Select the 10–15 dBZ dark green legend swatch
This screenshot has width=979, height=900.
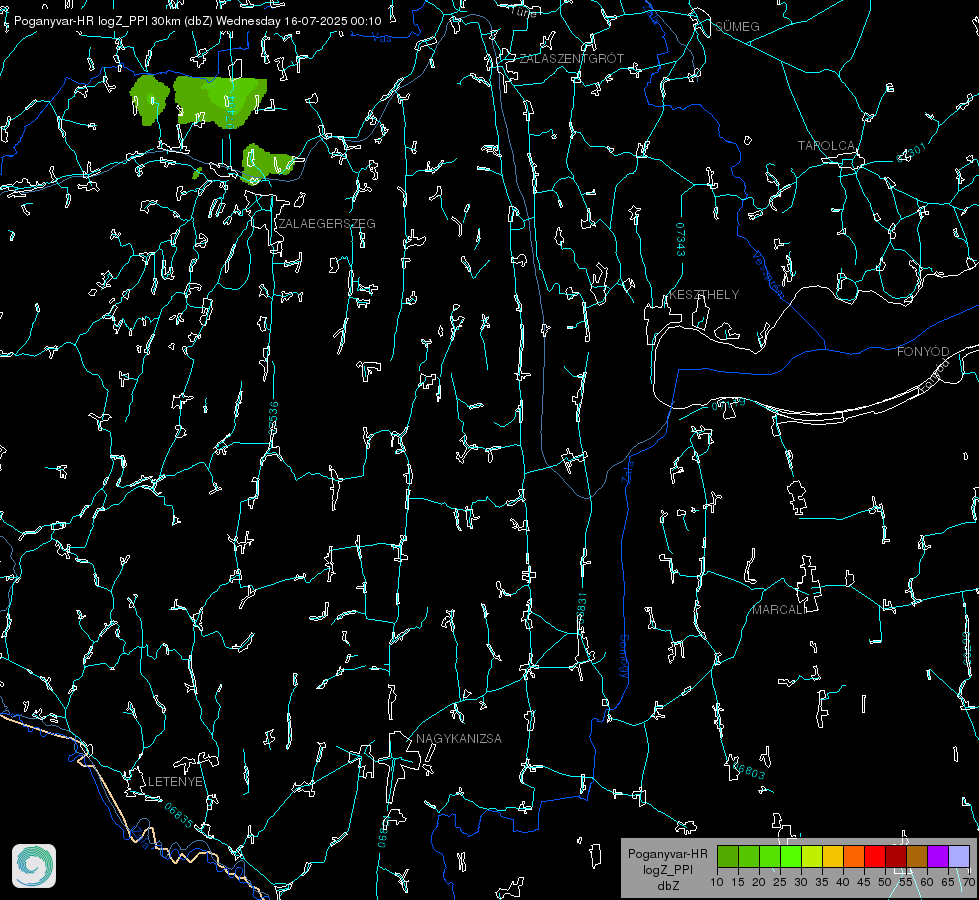pos(728,856)
